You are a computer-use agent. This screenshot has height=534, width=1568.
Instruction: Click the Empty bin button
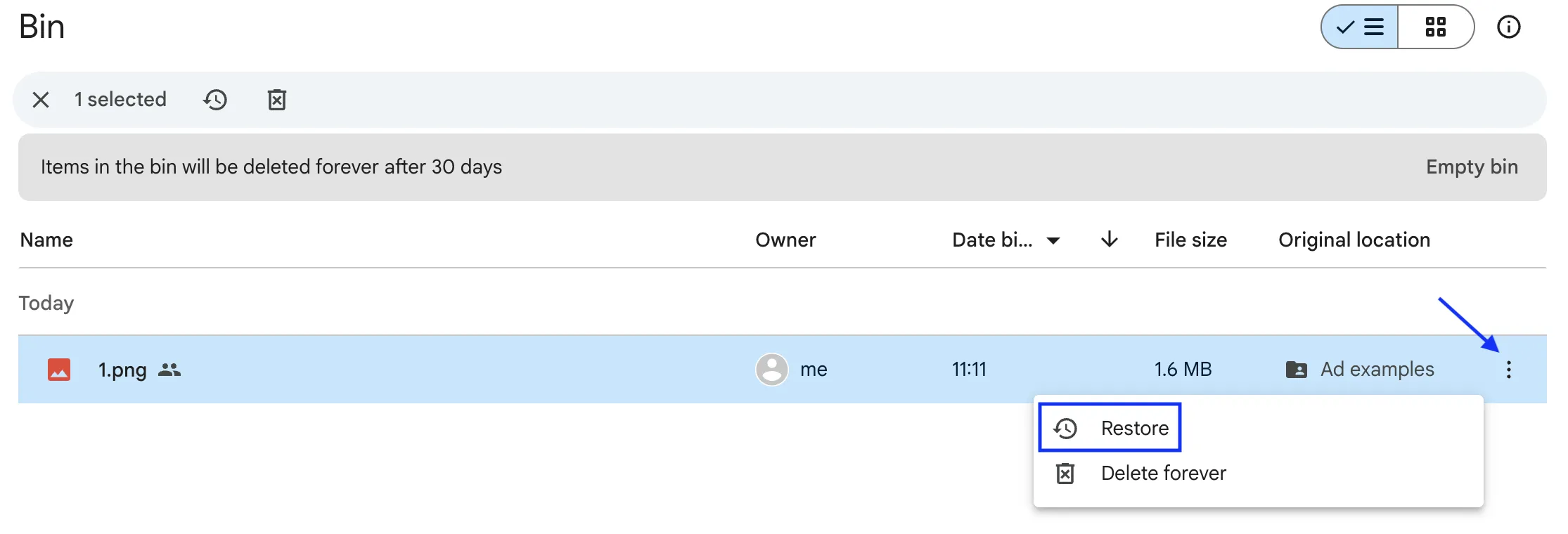pyautogui.click(x=1471, y=167)
